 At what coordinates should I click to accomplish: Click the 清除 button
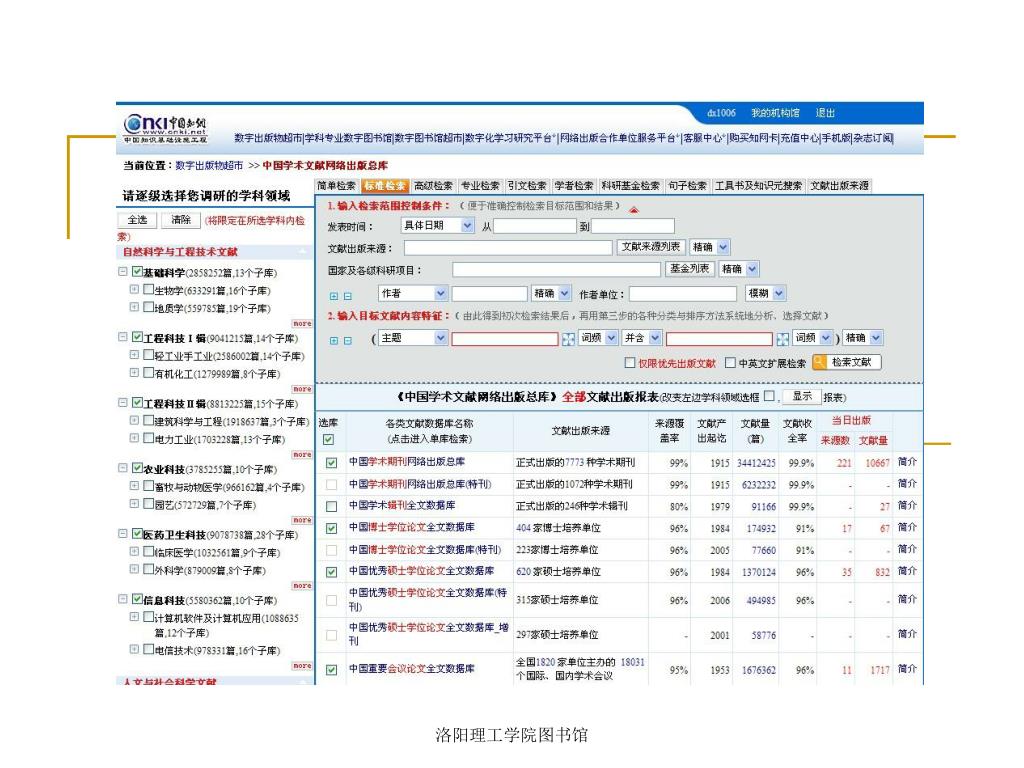[180, 220]
